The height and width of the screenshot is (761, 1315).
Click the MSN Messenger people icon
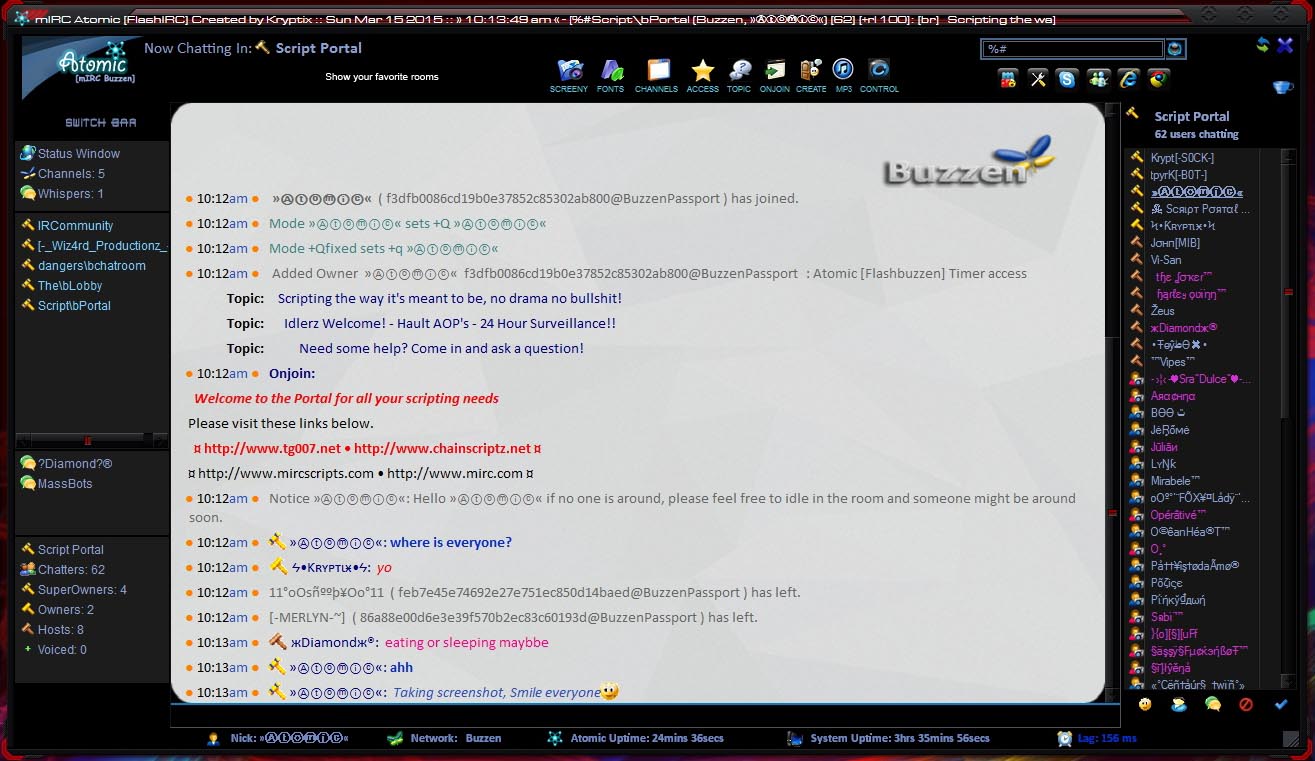[1098, 79]
